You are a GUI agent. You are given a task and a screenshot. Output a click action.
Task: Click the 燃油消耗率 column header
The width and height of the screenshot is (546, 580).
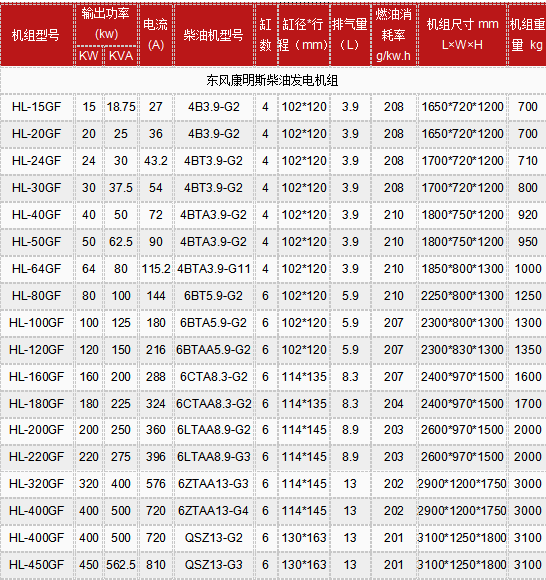coord(393,35)
